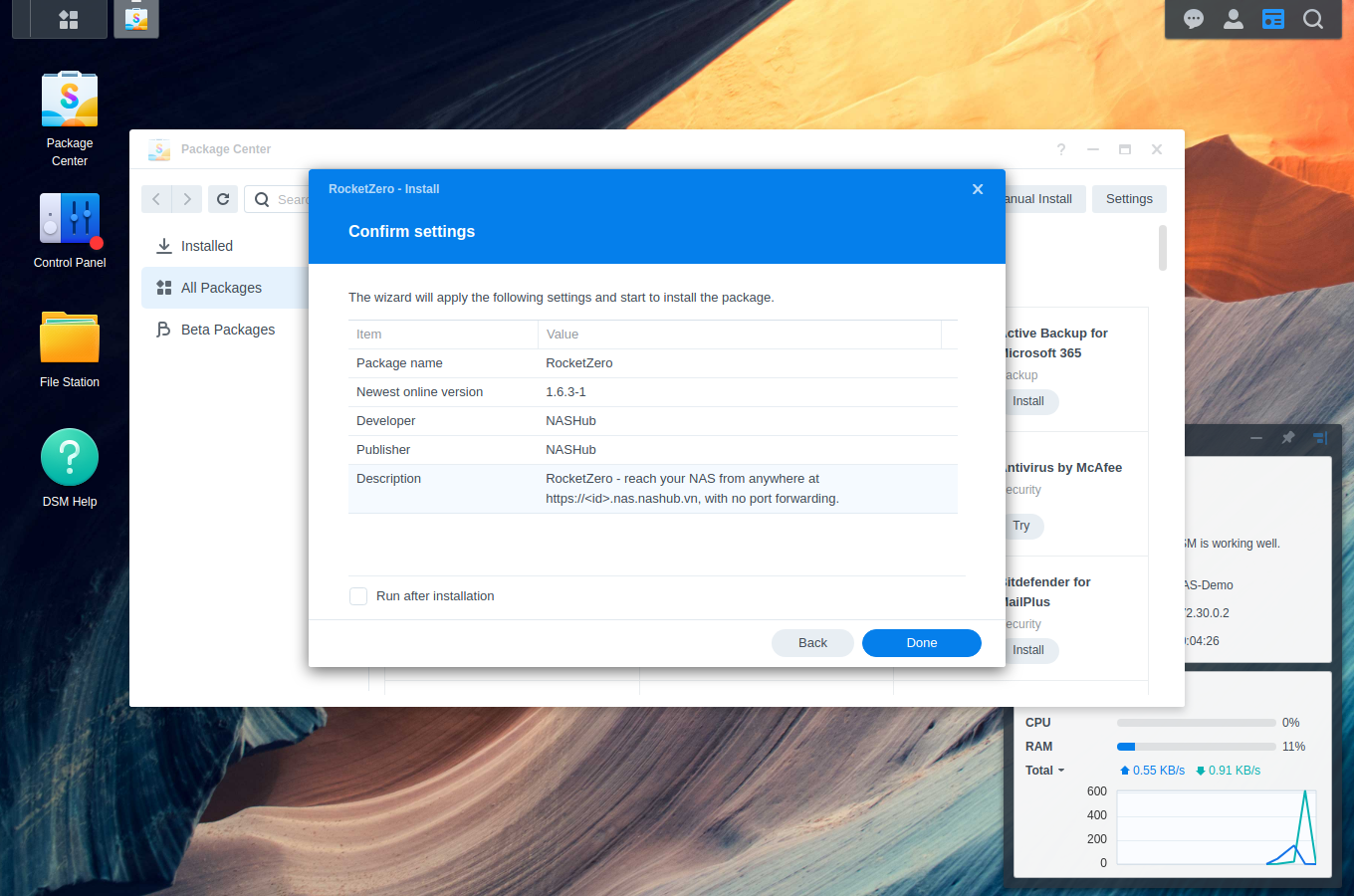Go back in Package Center navigation
The width and height of the screenshot is (1354, 896).
(156, 199)
